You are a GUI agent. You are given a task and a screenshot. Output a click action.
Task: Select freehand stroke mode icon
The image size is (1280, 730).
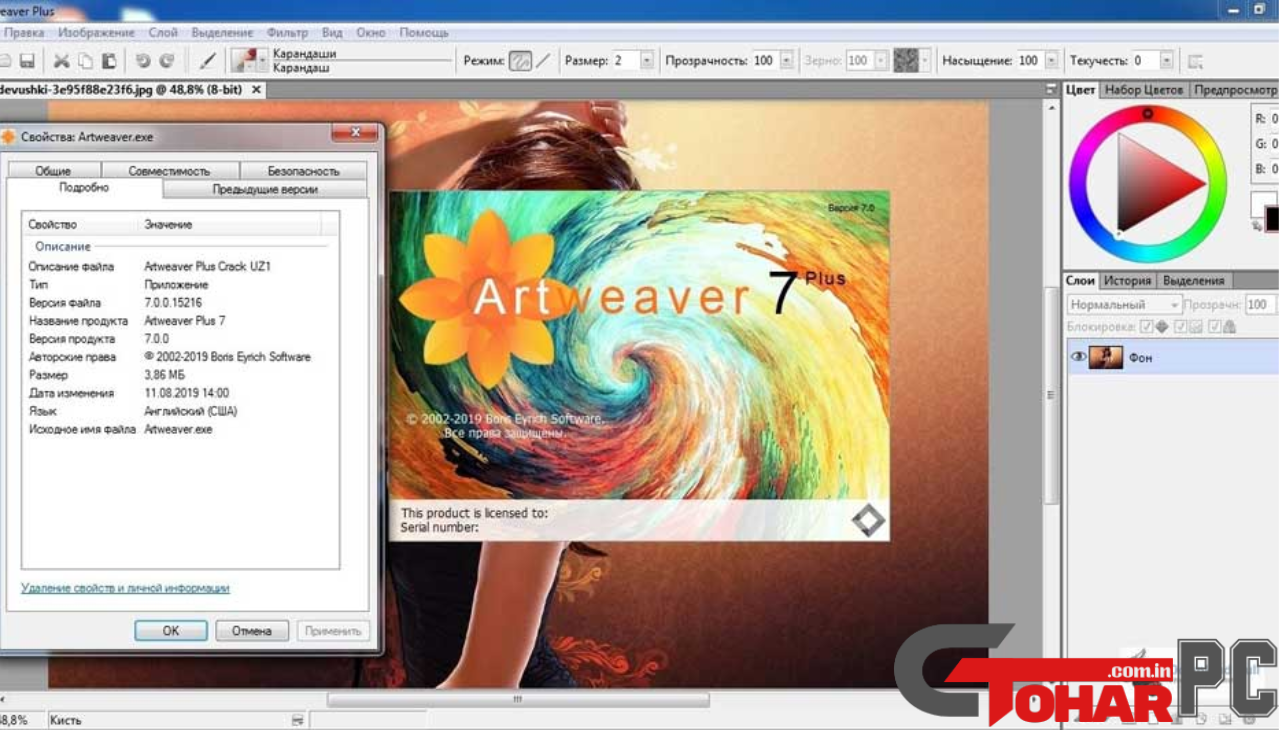click(x=519, y=61)
